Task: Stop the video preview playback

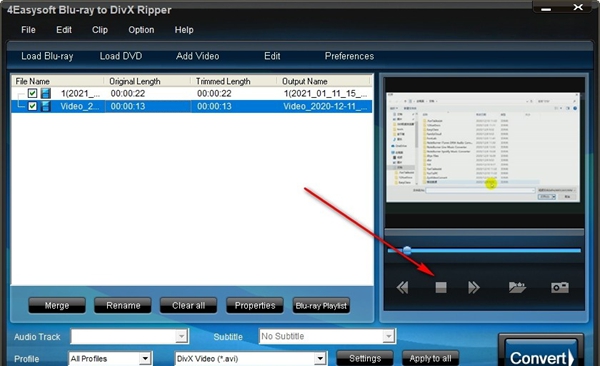Action: (441, 287)
